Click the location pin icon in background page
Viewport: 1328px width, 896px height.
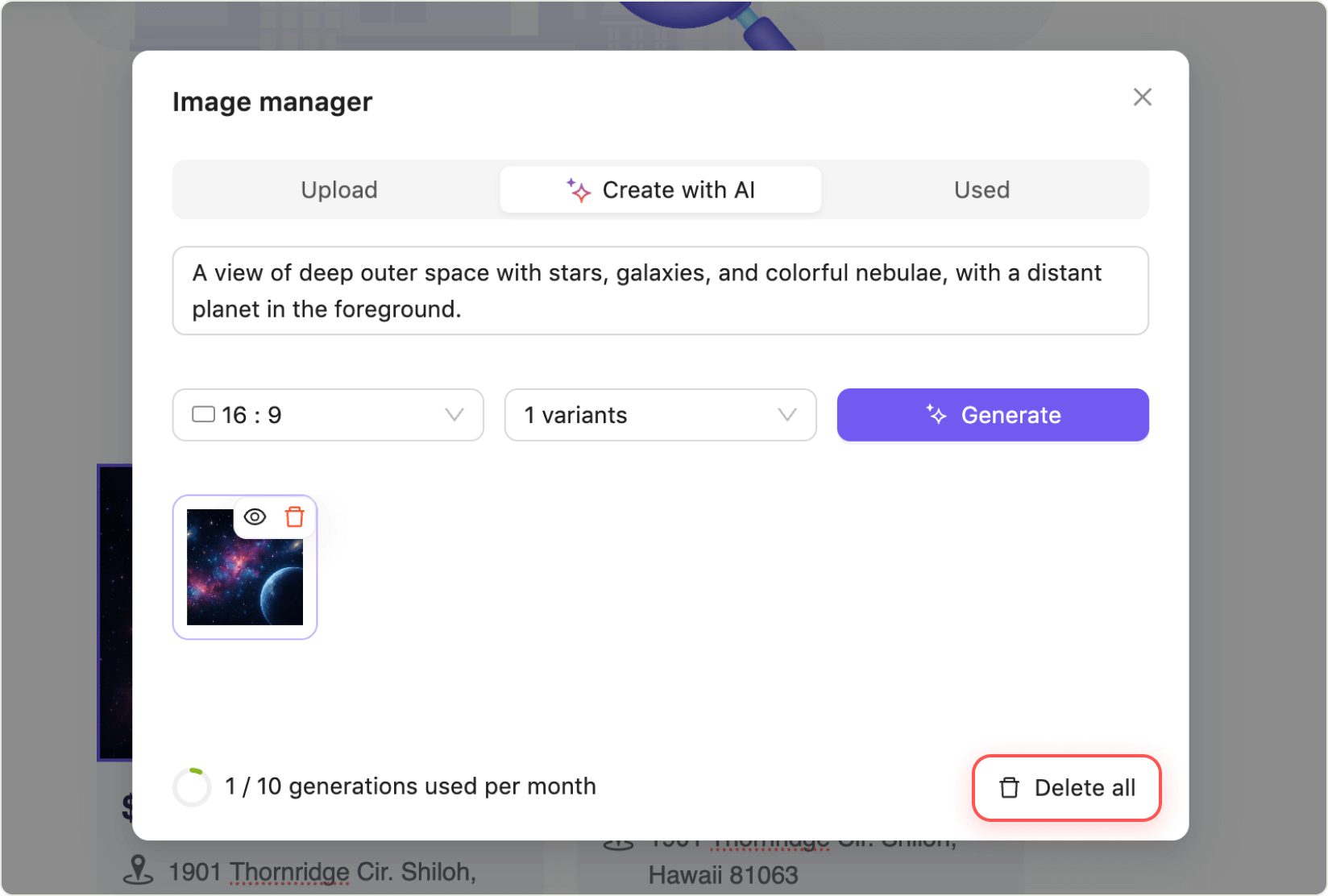pyautogui.click(x=138, y=870)
